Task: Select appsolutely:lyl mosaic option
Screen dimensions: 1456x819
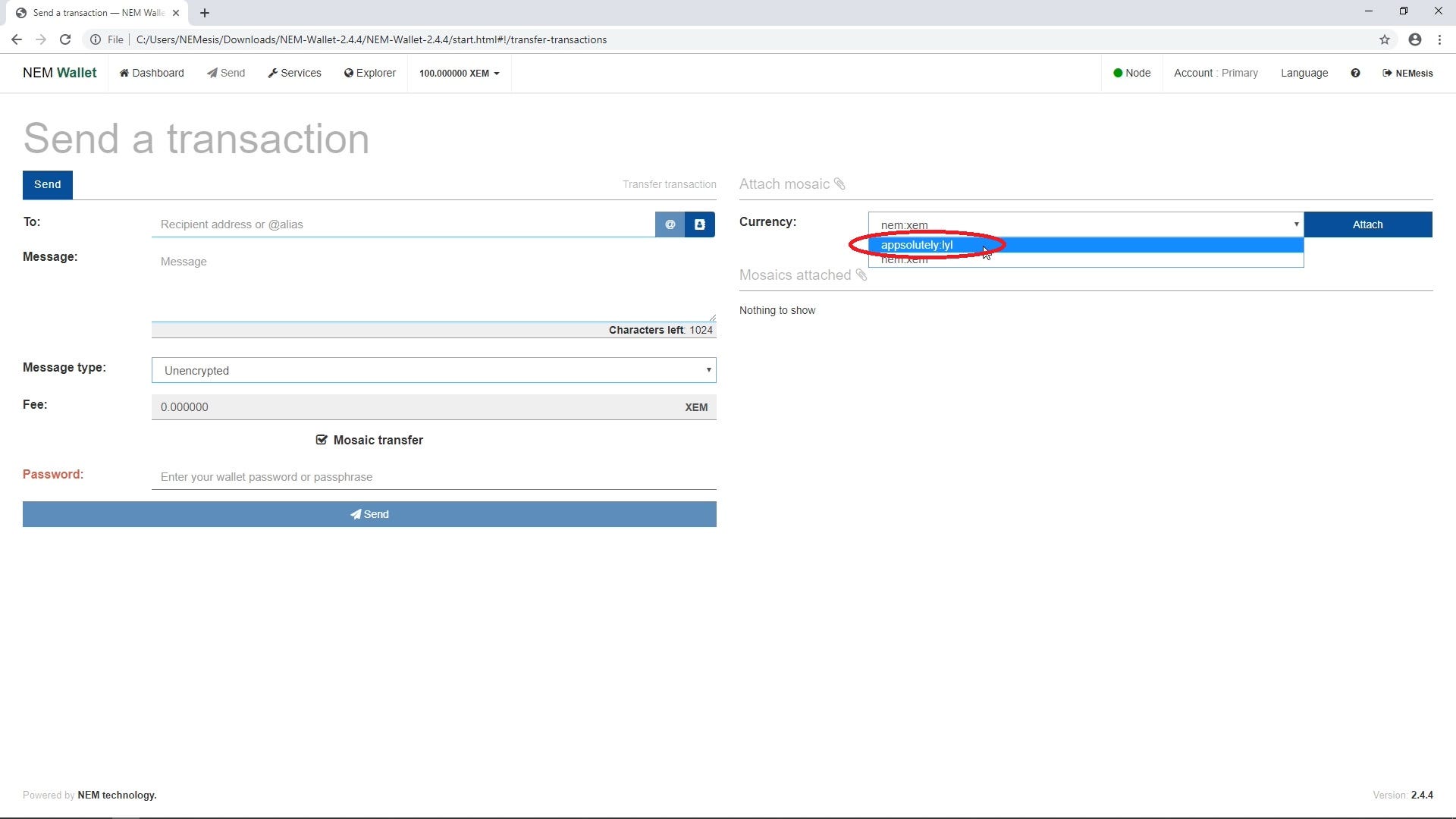Action: (917, 245)
